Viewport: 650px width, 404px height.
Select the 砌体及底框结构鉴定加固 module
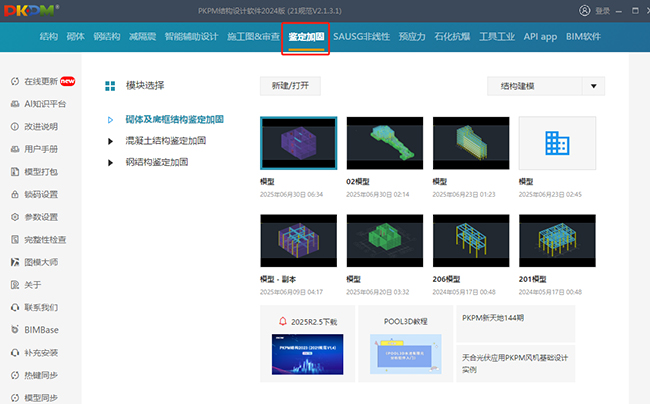point(175,120)
